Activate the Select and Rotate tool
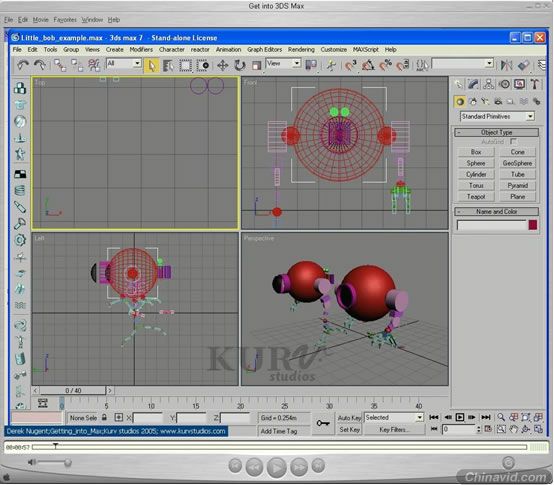The image size is (554, 485). click(x=240, y=65)
